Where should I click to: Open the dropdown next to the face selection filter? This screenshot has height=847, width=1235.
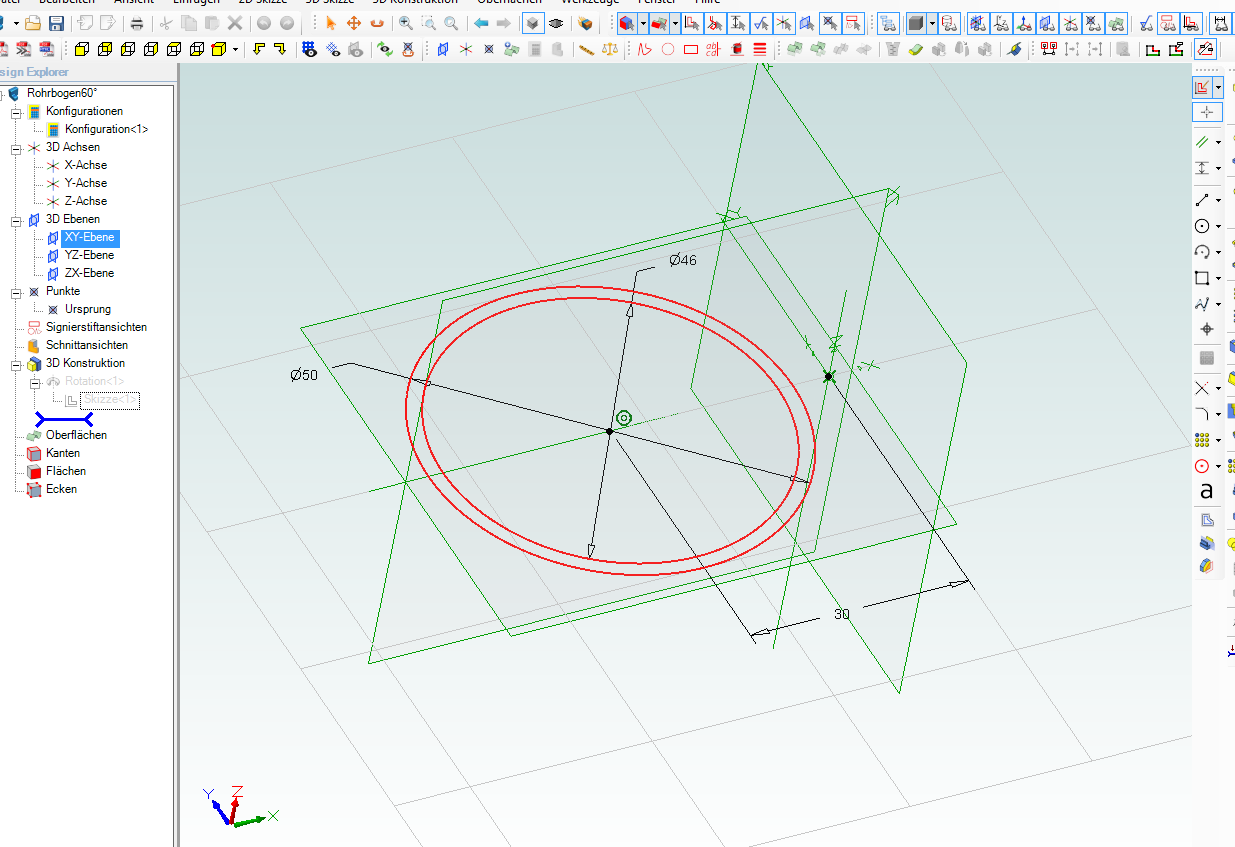(x=675, y=23)
